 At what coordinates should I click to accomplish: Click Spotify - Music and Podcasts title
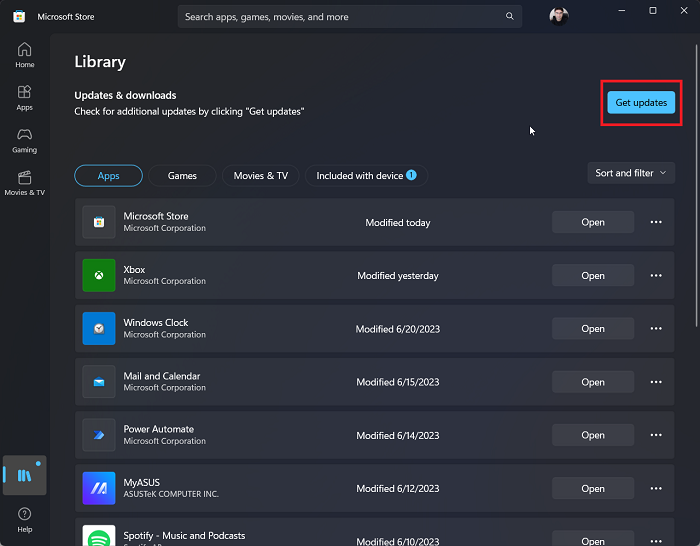(184, 535)
